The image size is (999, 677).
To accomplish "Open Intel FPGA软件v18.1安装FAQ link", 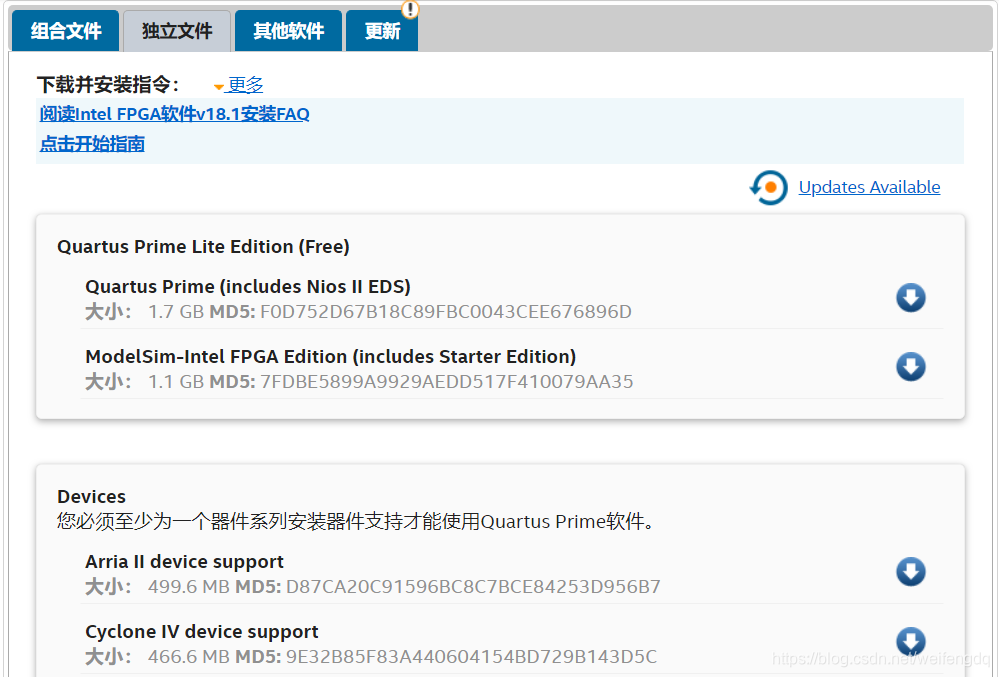I will tap(175, 114).
